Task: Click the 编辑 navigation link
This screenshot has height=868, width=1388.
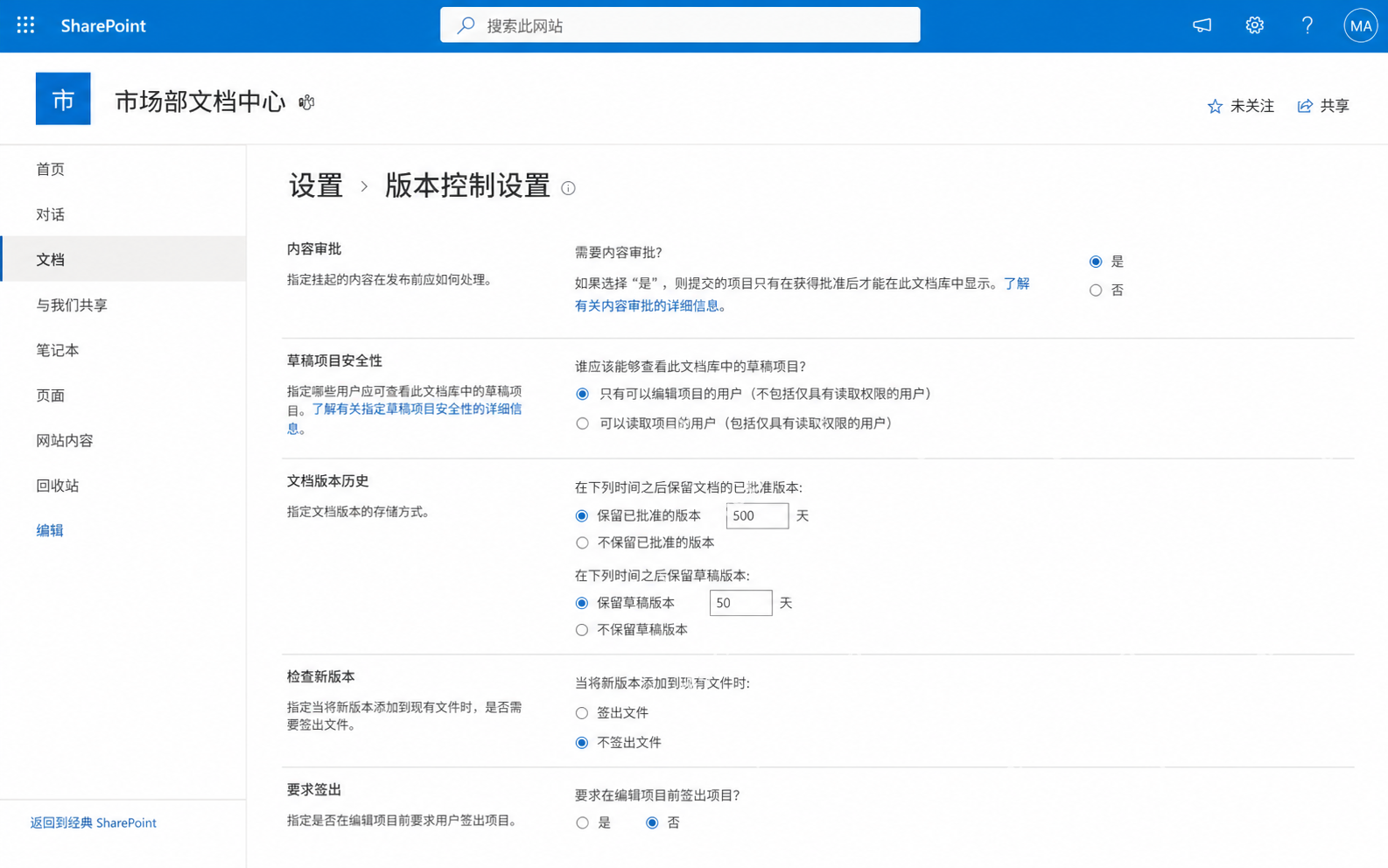Action: tap(50, 530)
